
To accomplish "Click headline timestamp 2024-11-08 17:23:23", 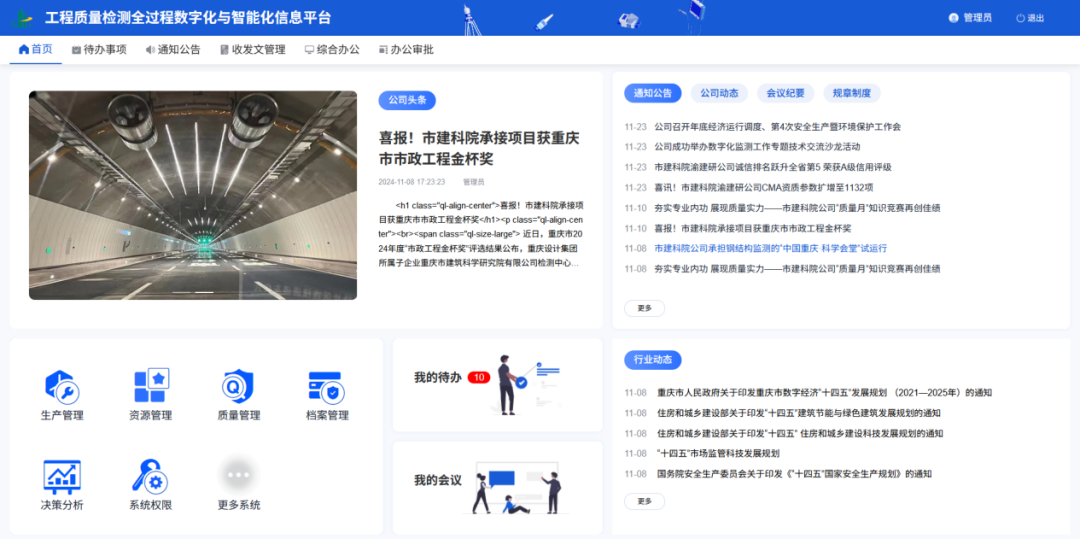I will coord(411,182).
